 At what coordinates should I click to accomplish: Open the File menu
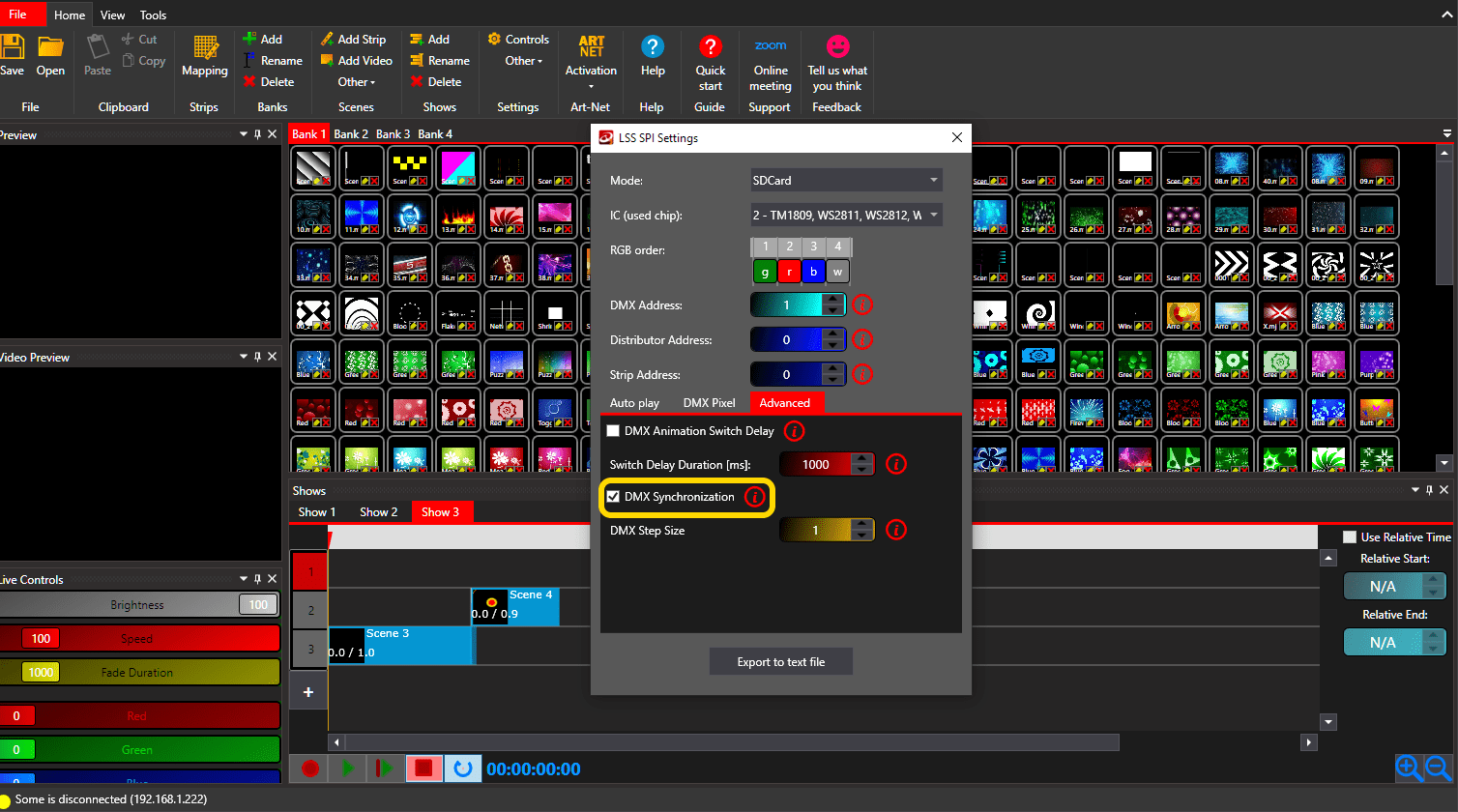(x=23, y=14)
